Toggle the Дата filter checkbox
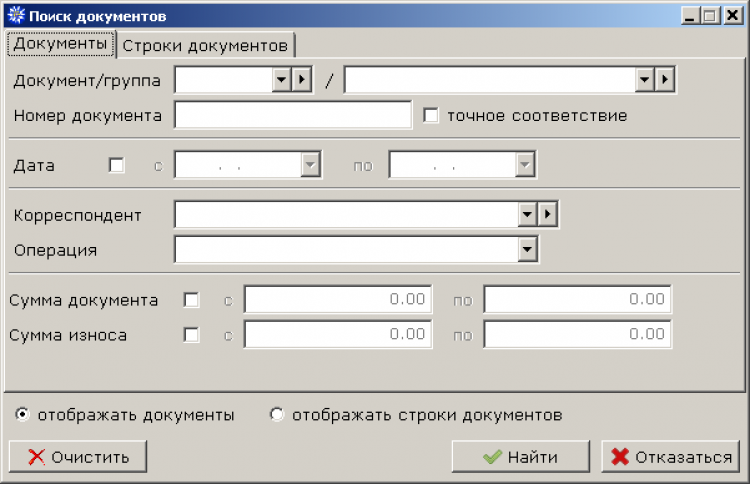The image size is (750, 484). [117, 165]
